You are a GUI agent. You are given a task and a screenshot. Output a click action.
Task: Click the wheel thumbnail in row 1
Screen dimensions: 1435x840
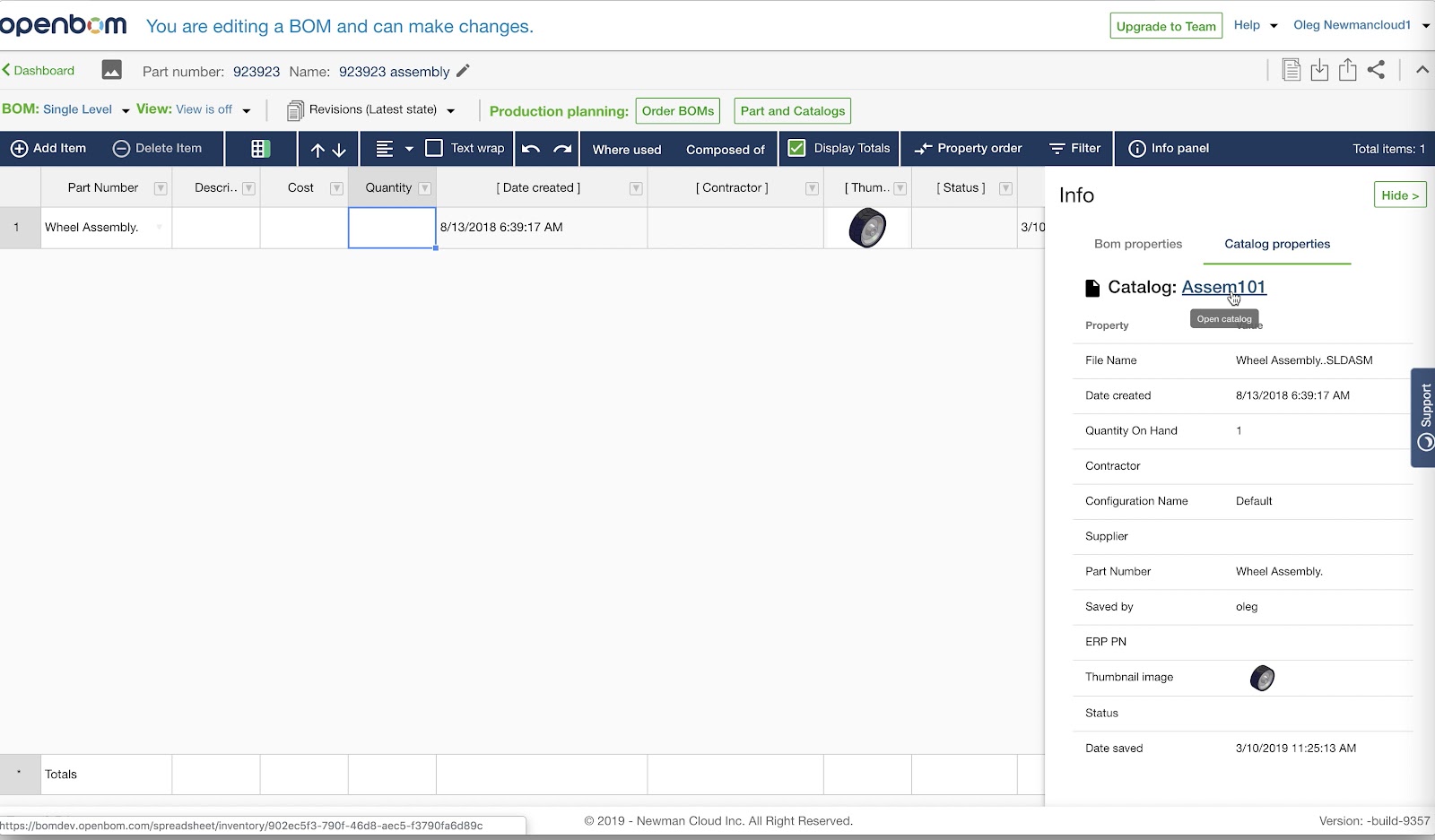[x=867, y=228]
